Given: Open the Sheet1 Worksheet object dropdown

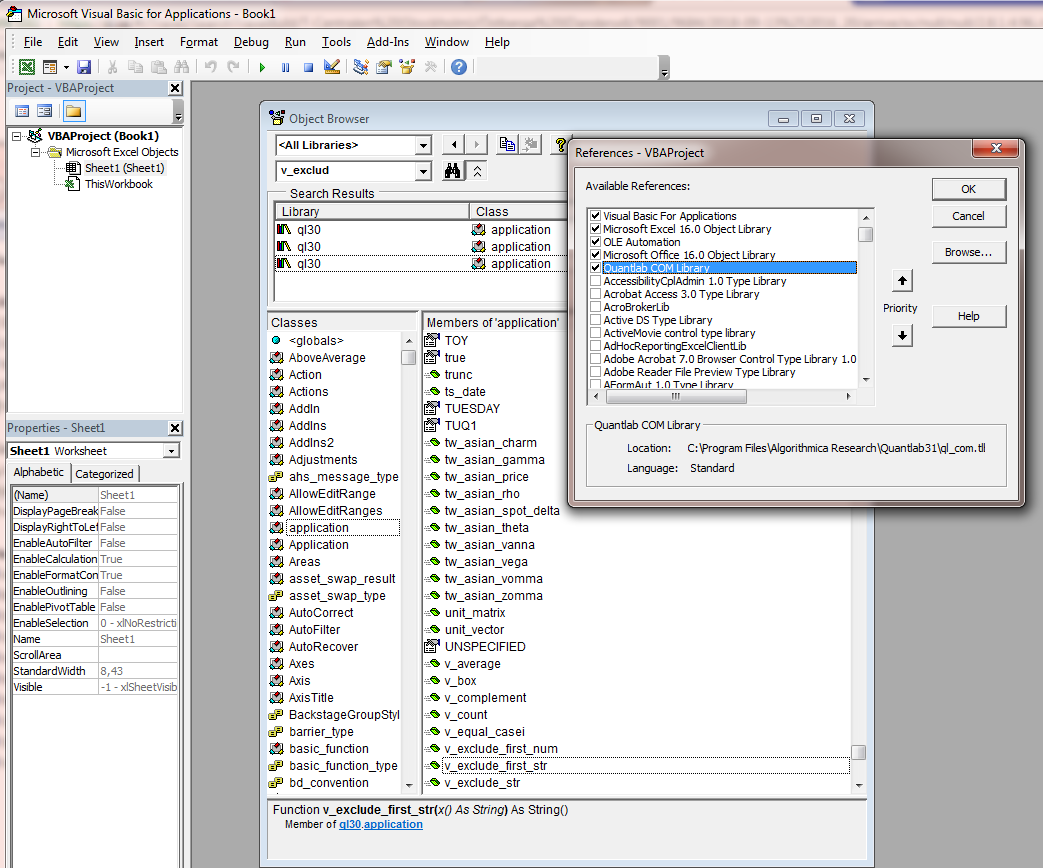Looking at the screenshot, I should pyautogui.click(x=172, y=451).
